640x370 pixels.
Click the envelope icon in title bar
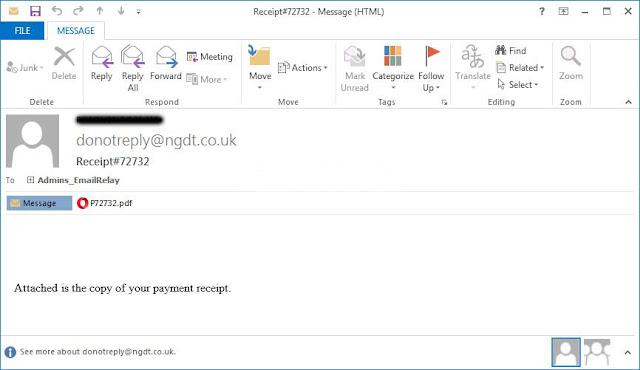pos(13,11)
